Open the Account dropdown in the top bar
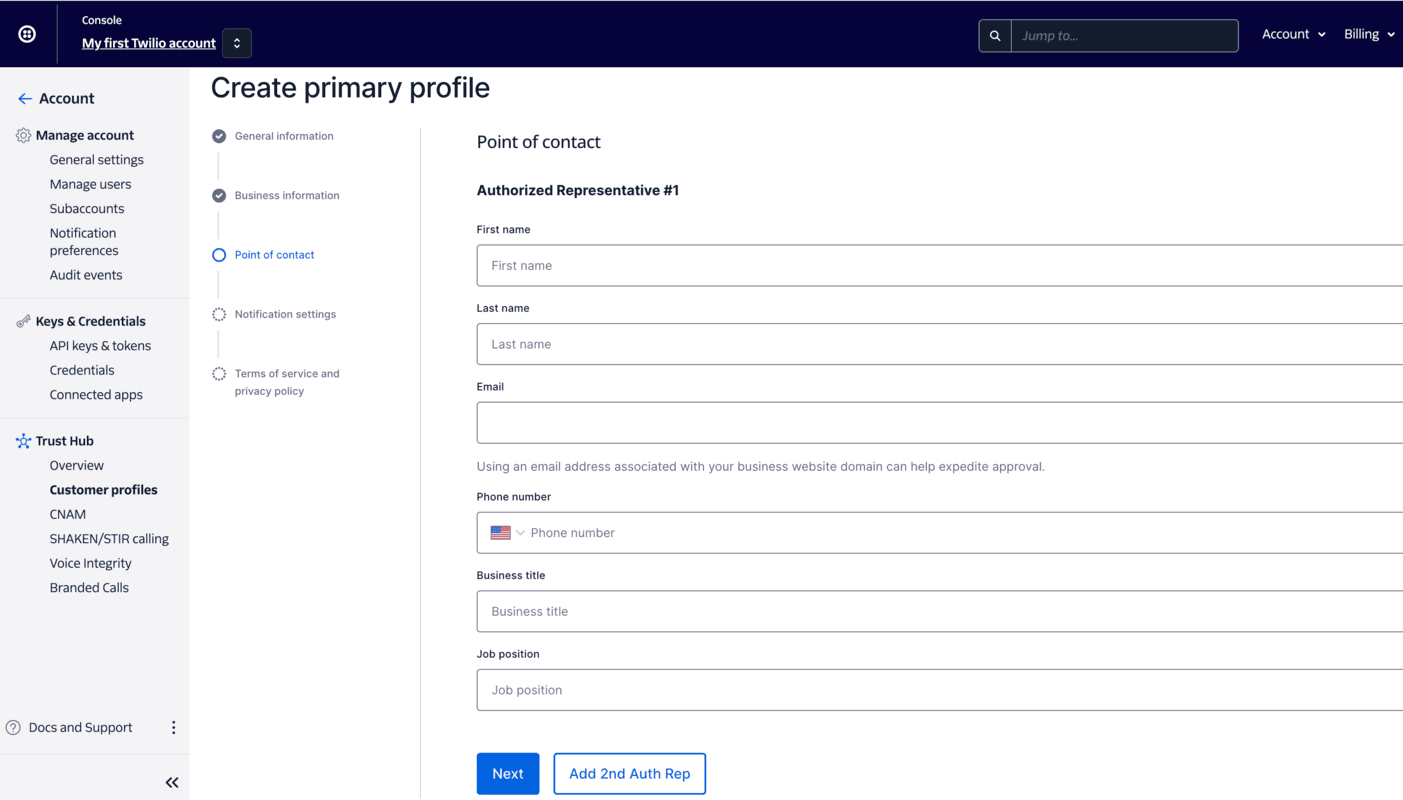The image size is (1403, 800). tap(1292, 33)
